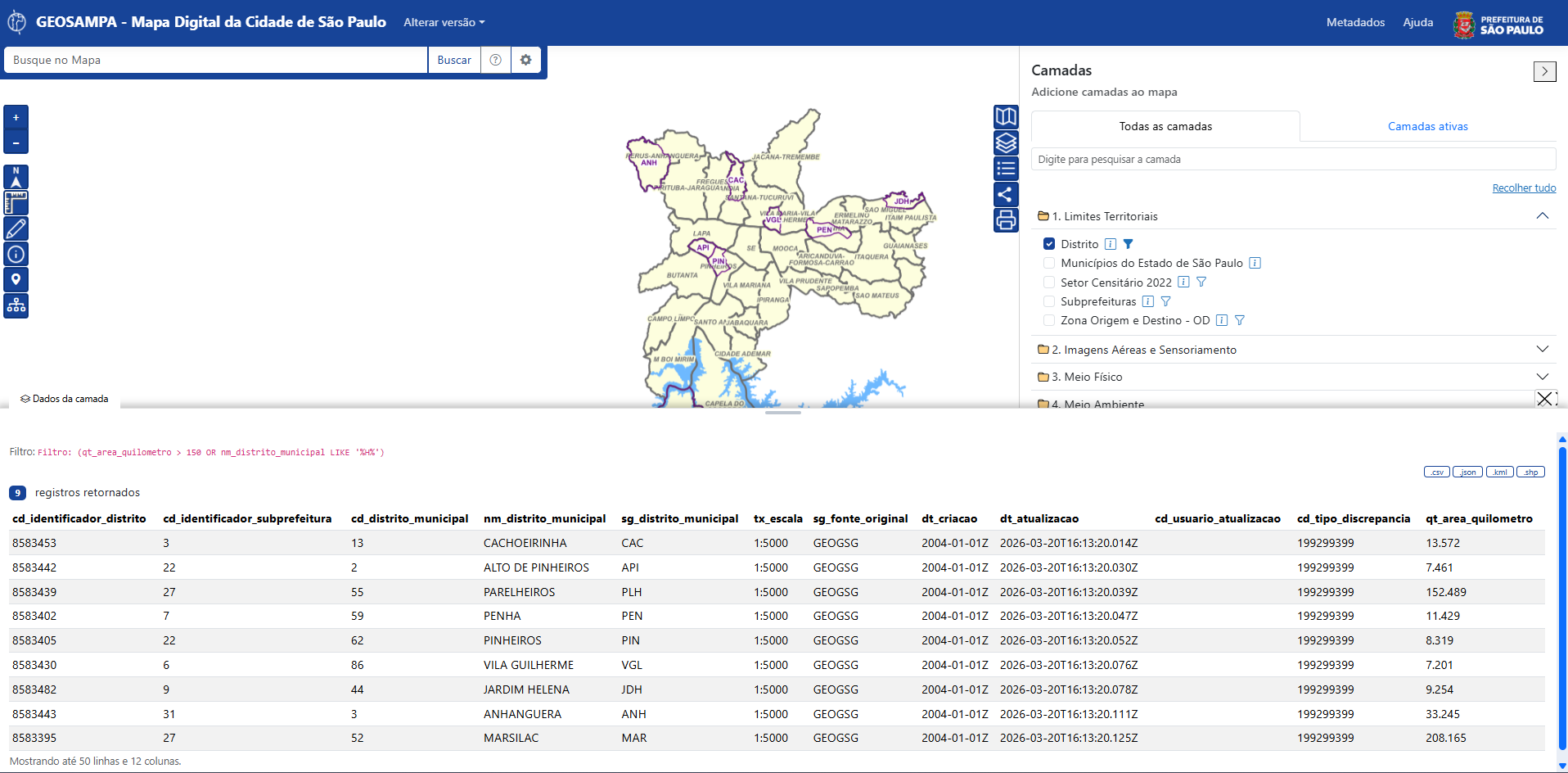Click the Busque no Mapa search field
Image resolution: width=1568 pixels, height=773 pixels.
point(216,60)
